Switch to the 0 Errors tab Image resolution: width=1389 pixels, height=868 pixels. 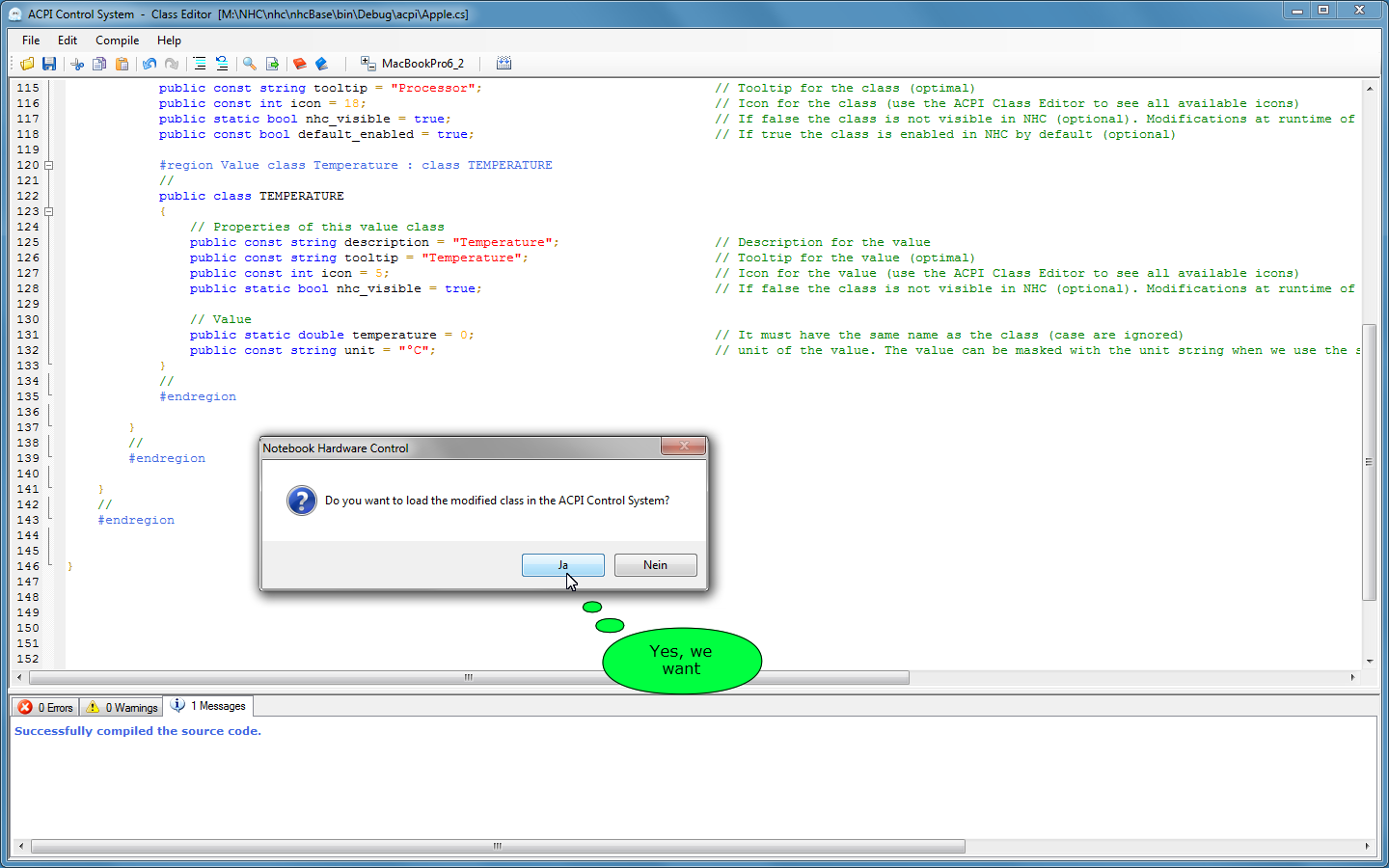[x=46, y=707]
